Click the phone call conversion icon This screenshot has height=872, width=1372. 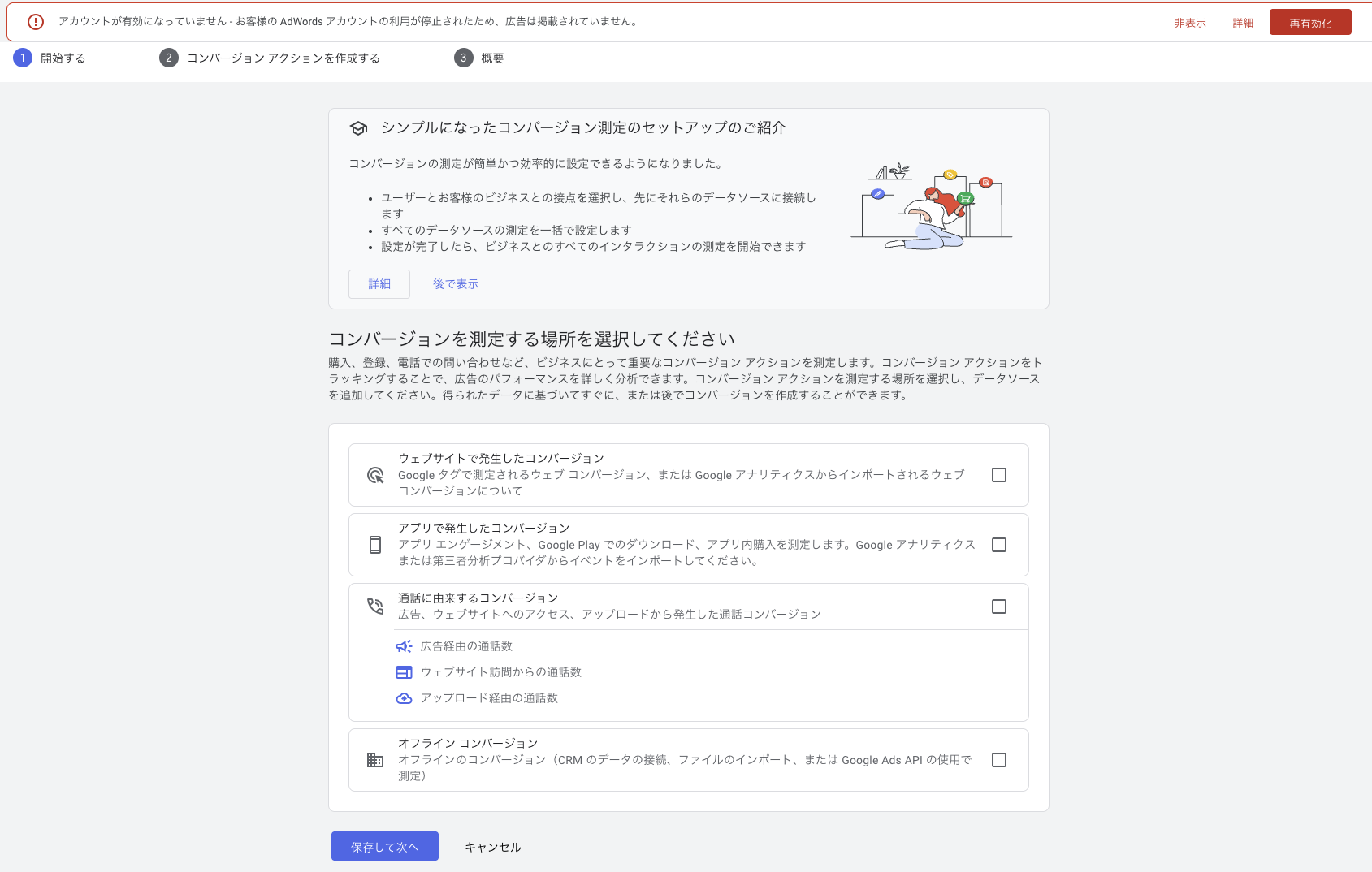pyautogui.click(x=375, y=607)
